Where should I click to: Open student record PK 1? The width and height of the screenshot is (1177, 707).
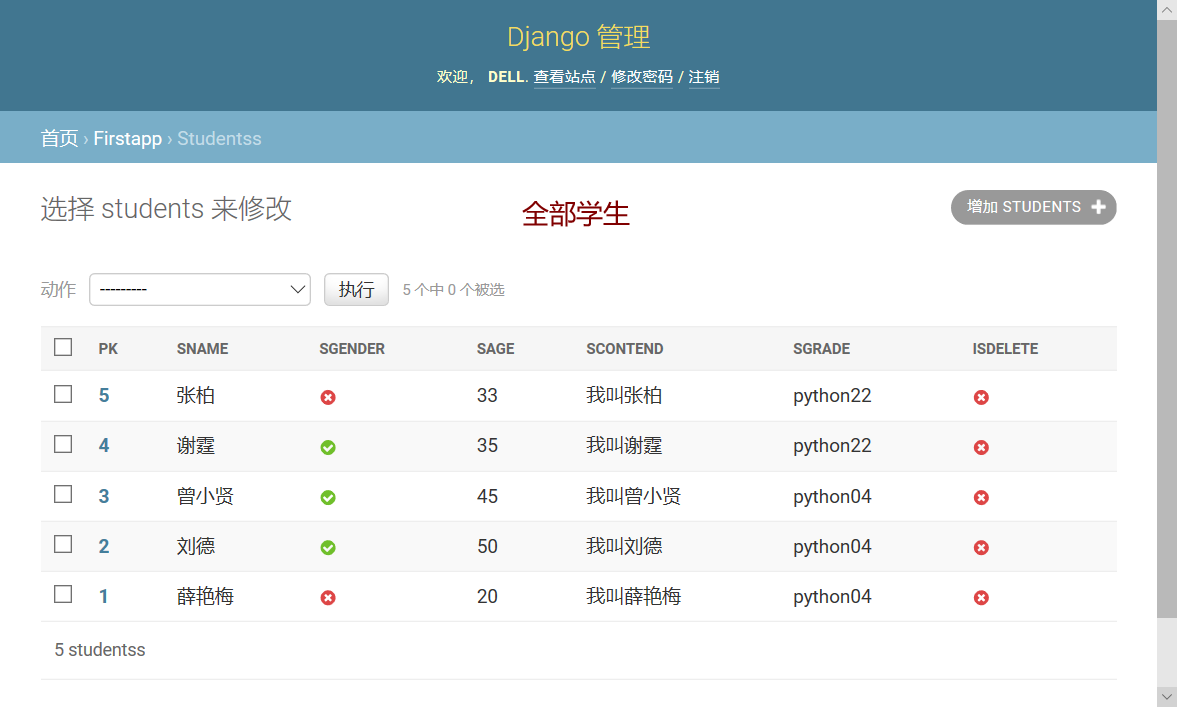(x=104, y=597)
